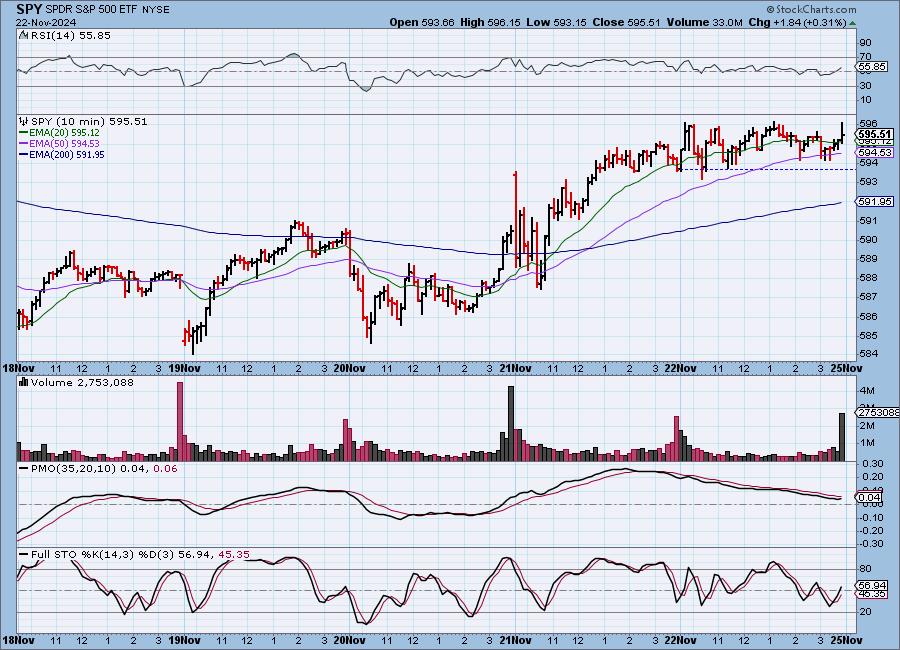The height and width of the screenshot is (650, 900).
Task: Click the Close 595.51 value in header
Action: point(626,22)
